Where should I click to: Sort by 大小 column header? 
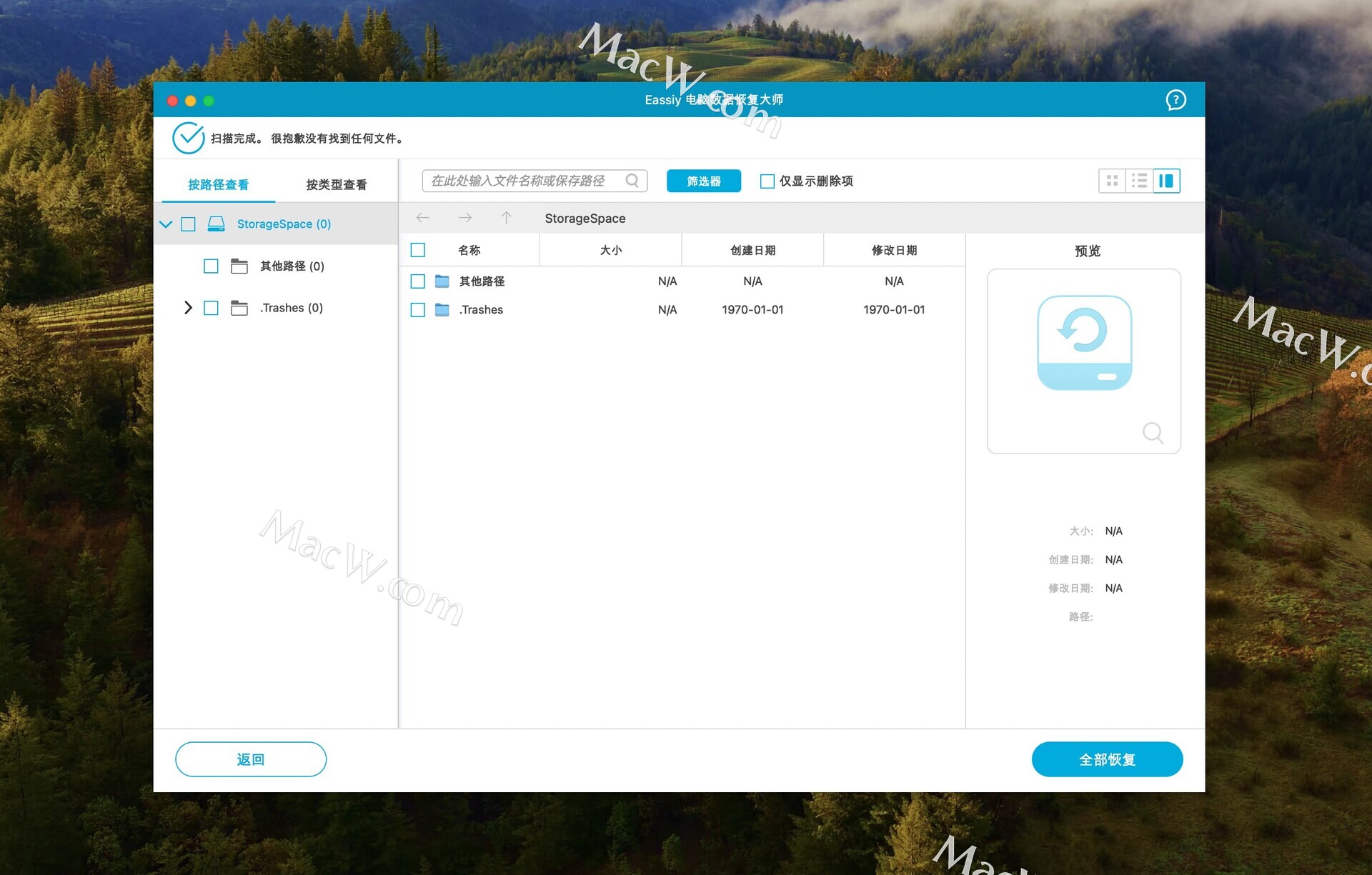click(610, 250)
